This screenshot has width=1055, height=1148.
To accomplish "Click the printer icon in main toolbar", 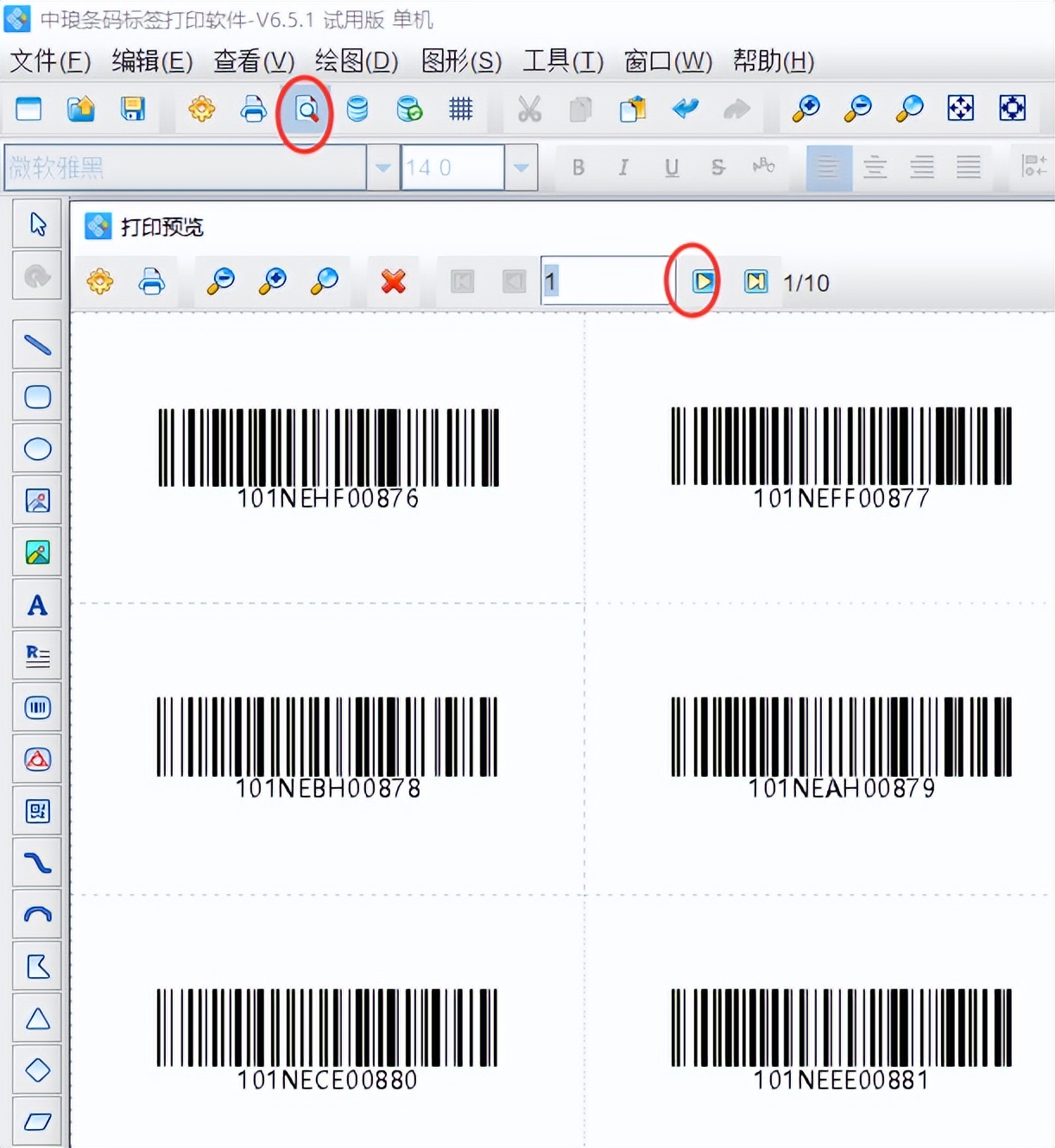I will click(x=253, y=109).
